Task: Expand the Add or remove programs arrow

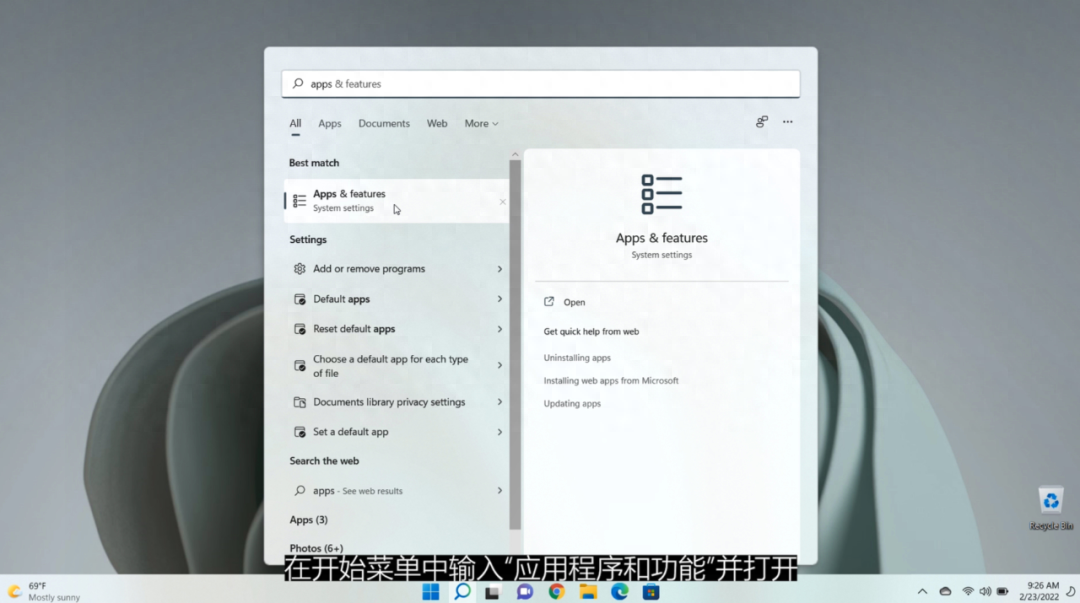Action: point(500,269)
